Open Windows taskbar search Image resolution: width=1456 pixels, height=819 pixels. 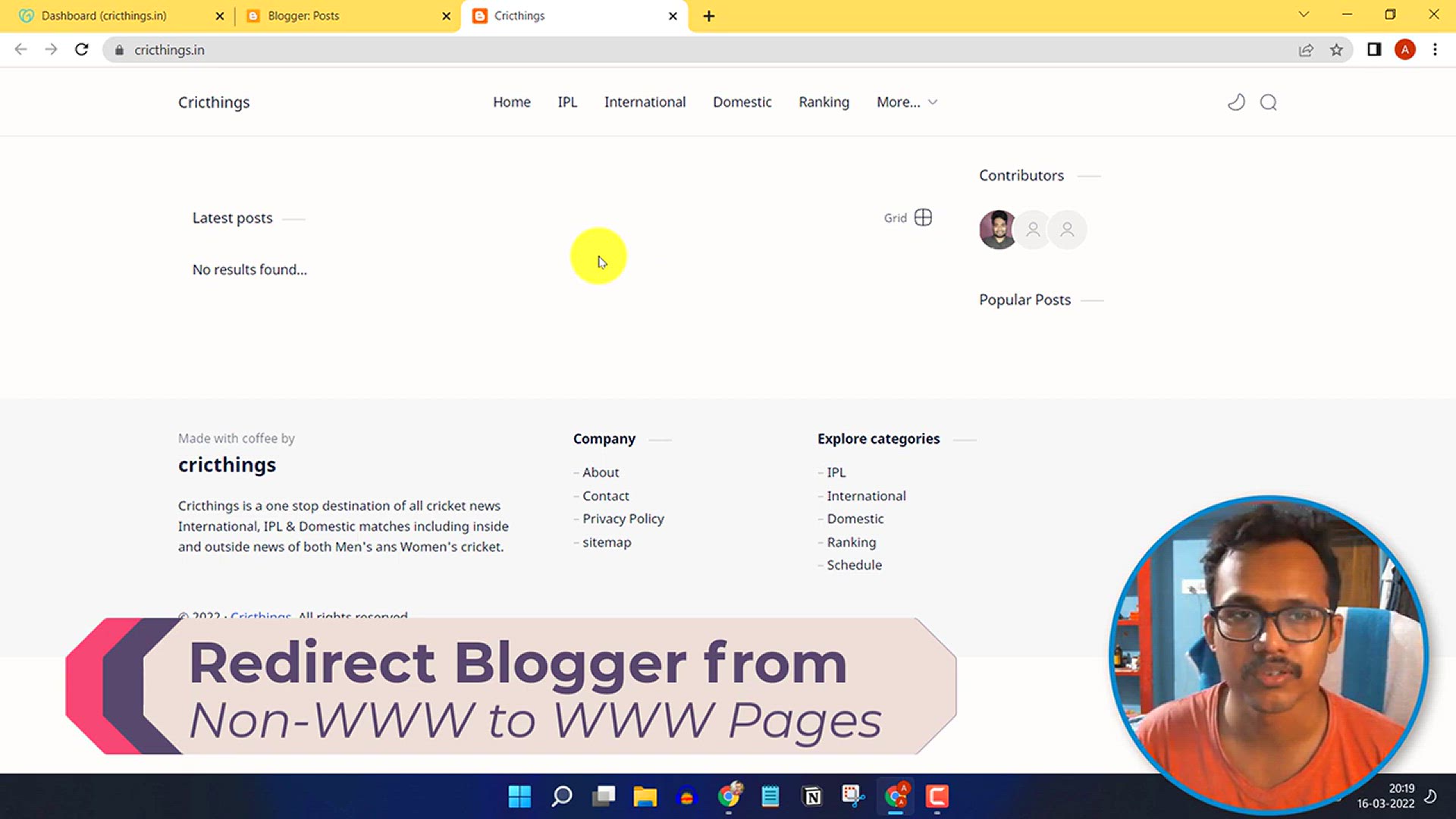pyautogui.click(x=562, y=796)
